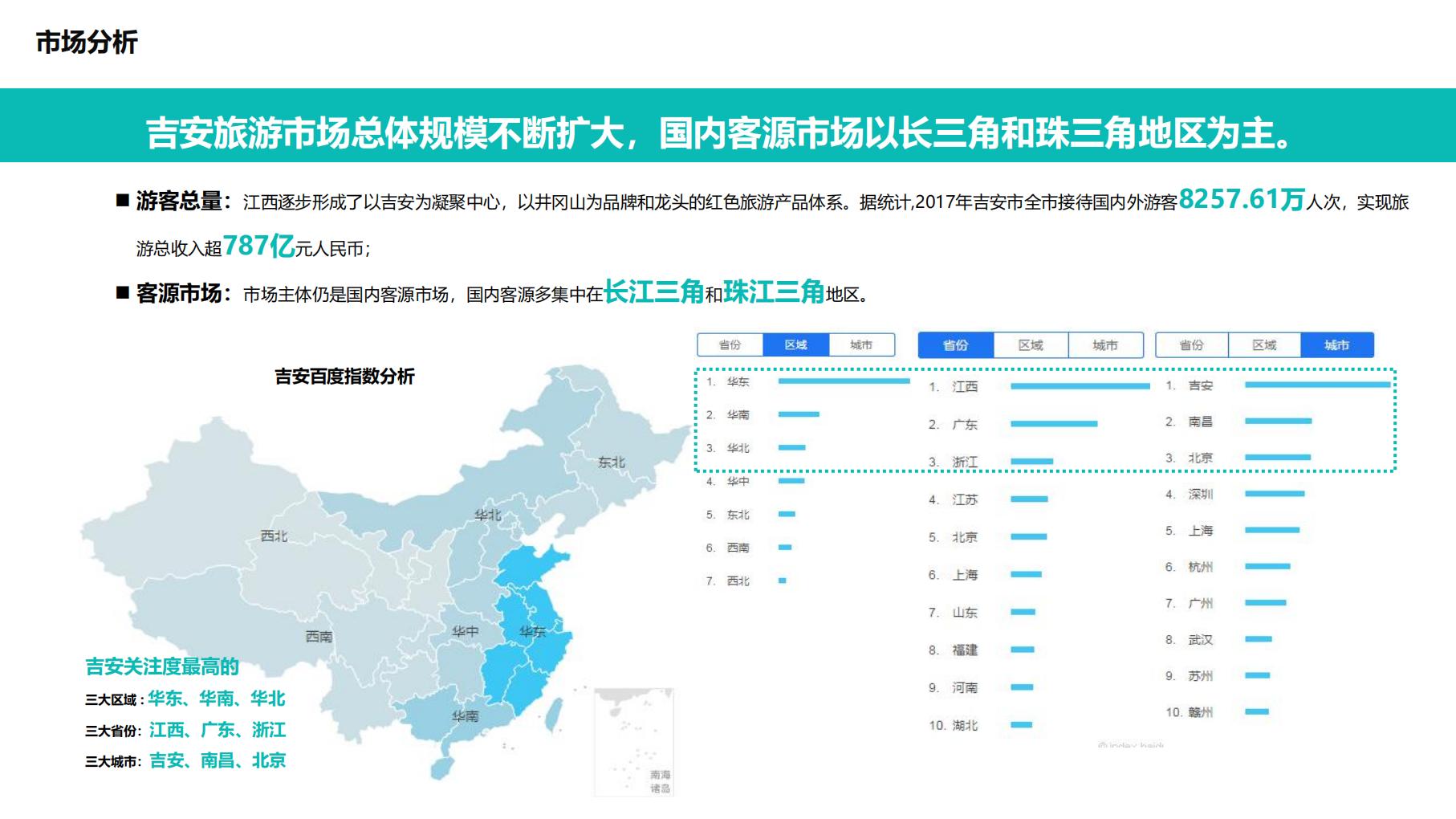Click 7. 广州 in city ranking
The image size is (1456, 819).
(1190, 603)
